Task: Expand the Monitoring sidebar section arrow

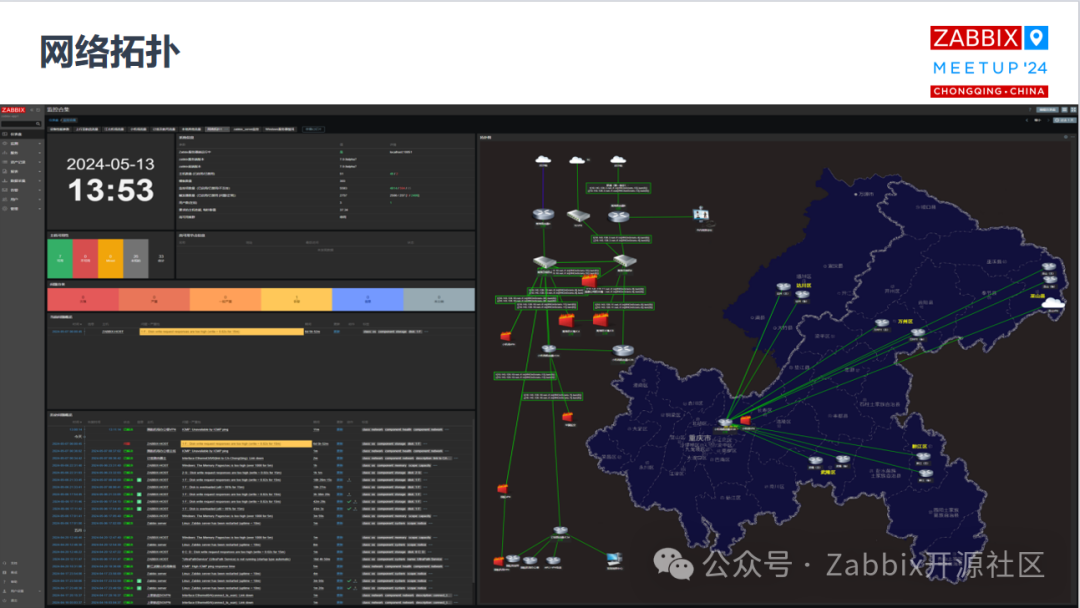Action: (40, 144)
